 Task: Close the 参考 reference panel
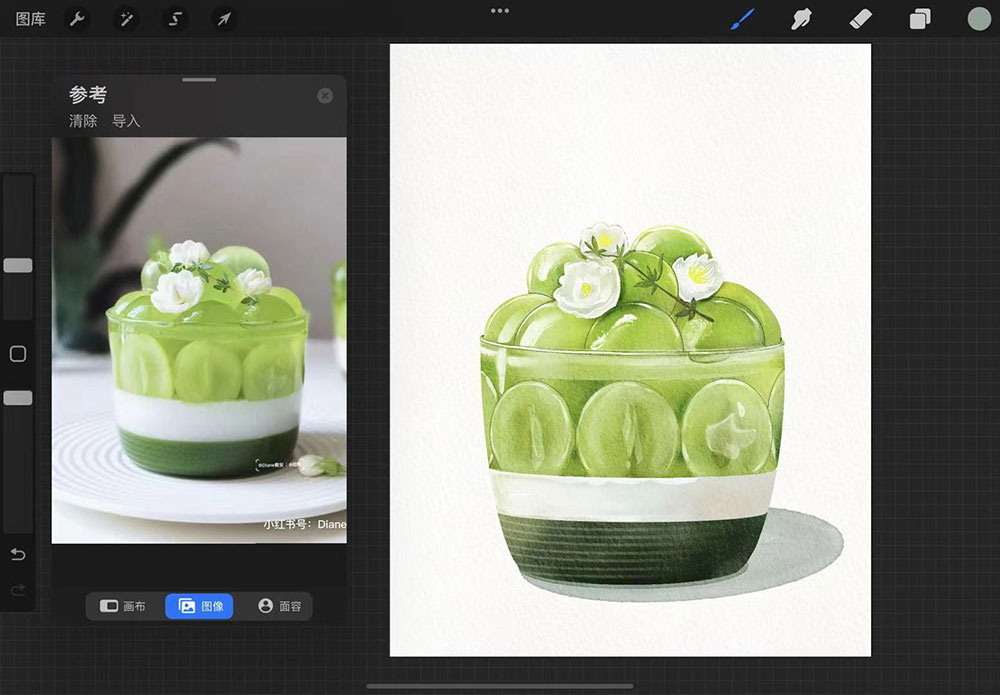[325, 96]
